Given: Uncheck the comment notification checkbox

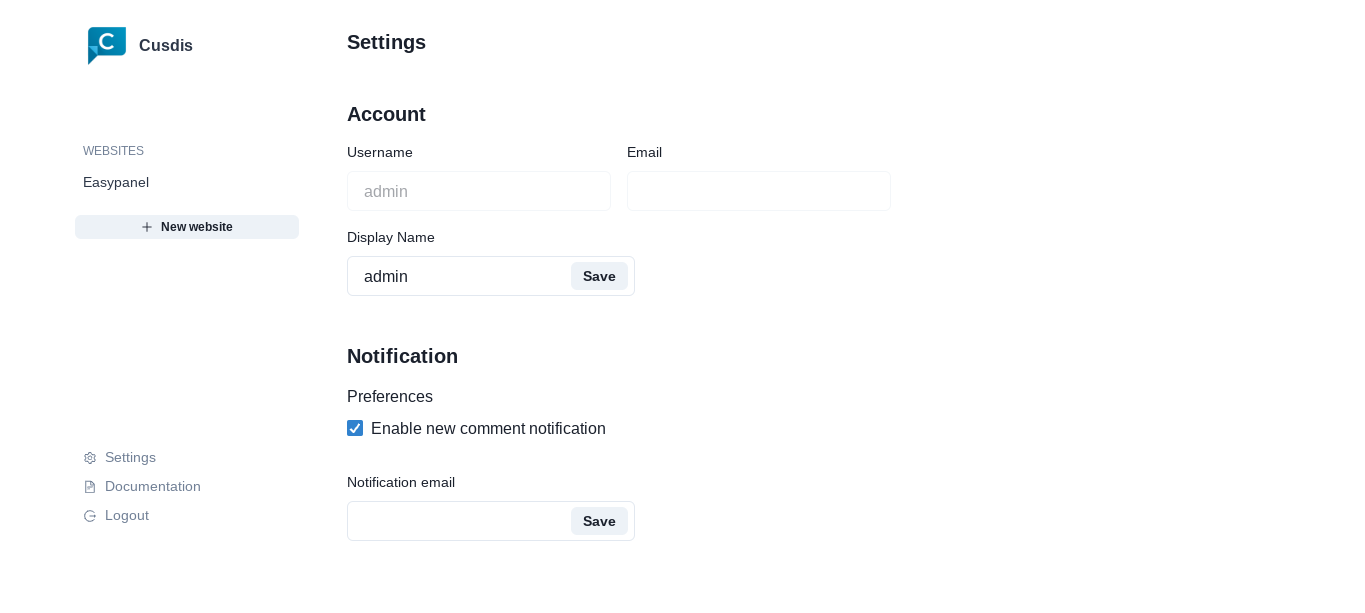Looking at the screenshot, I should click(355, 428).
